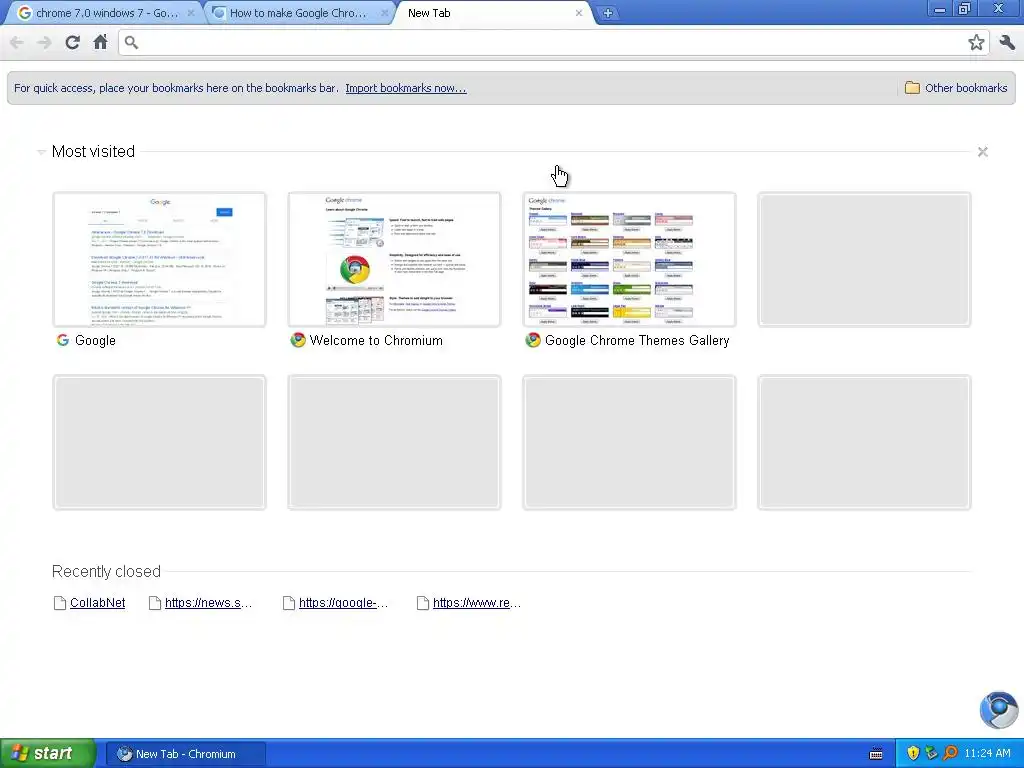Bookmark this page with the star icon
The width and height of the screenshot is (1024, 768).
click(x=976, y=42)
